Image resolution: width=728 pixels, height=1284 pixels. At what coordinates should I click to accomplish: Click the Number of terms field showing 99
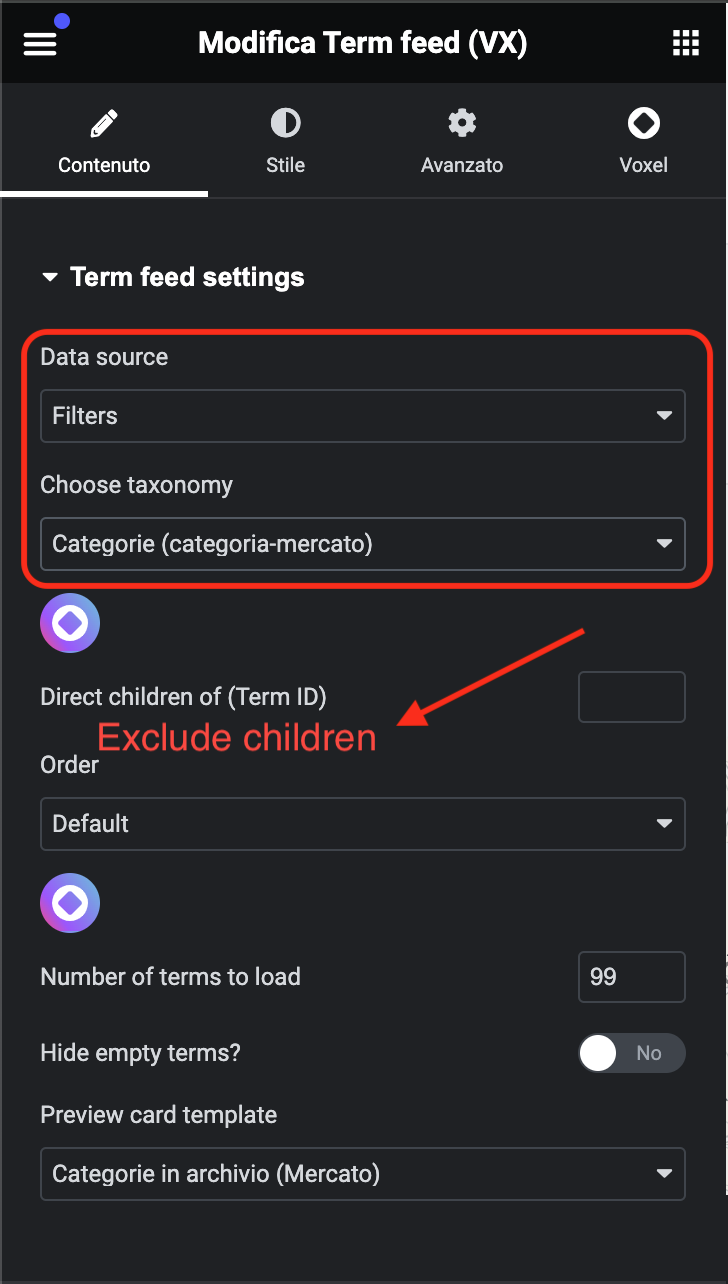(x=631, y=977)
